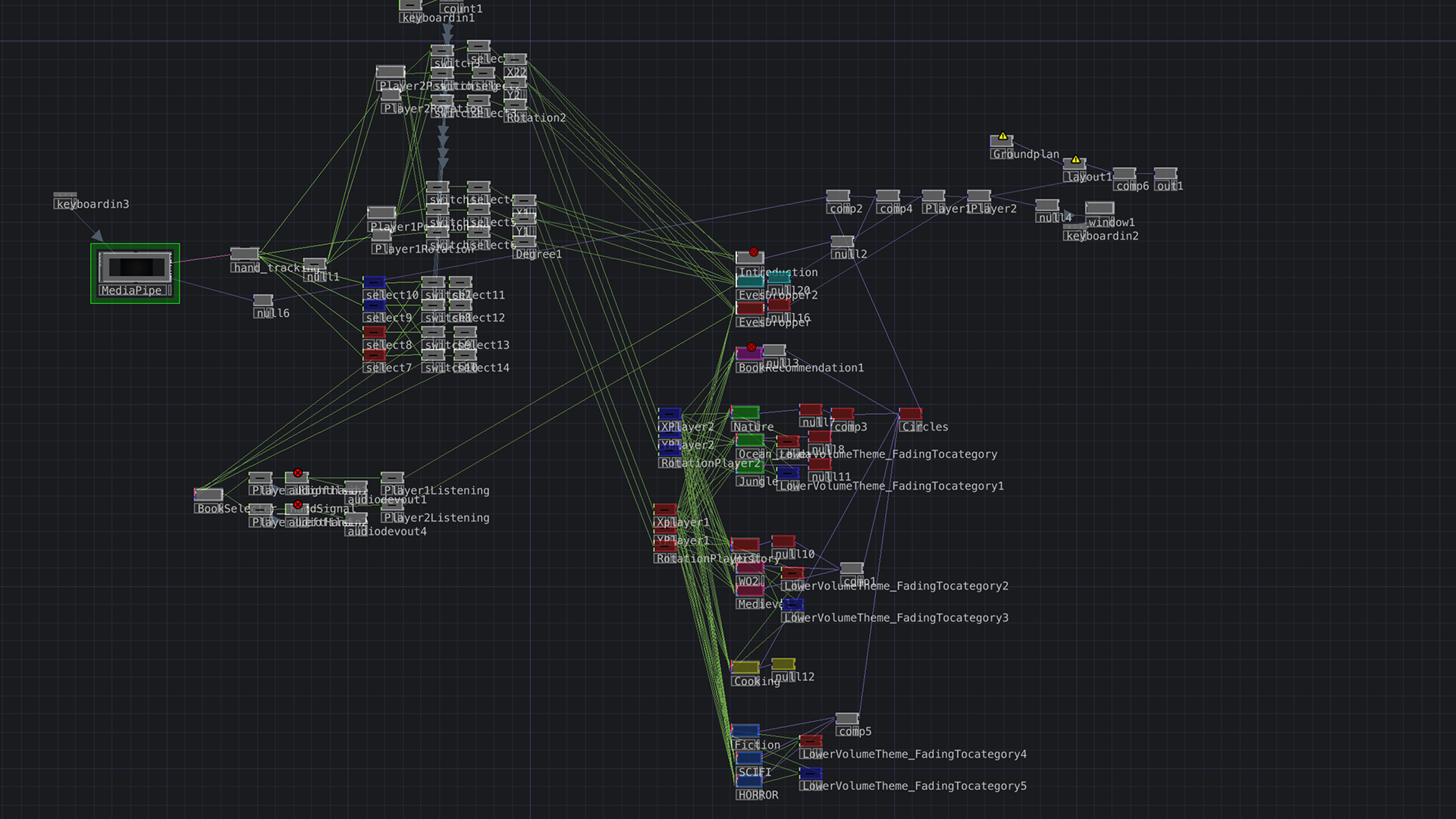Select the comp5 node
Screen dimensions: 1456x819
tap(846, 718)
